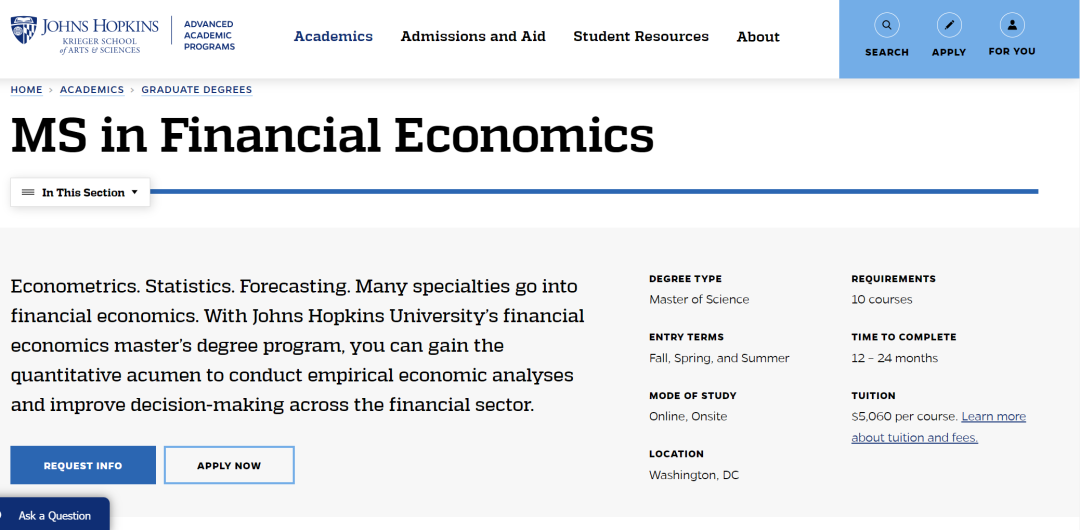Click the MS in Financial Economics heading
Viewport: 1080px width, 530px height.
[332, 136]
